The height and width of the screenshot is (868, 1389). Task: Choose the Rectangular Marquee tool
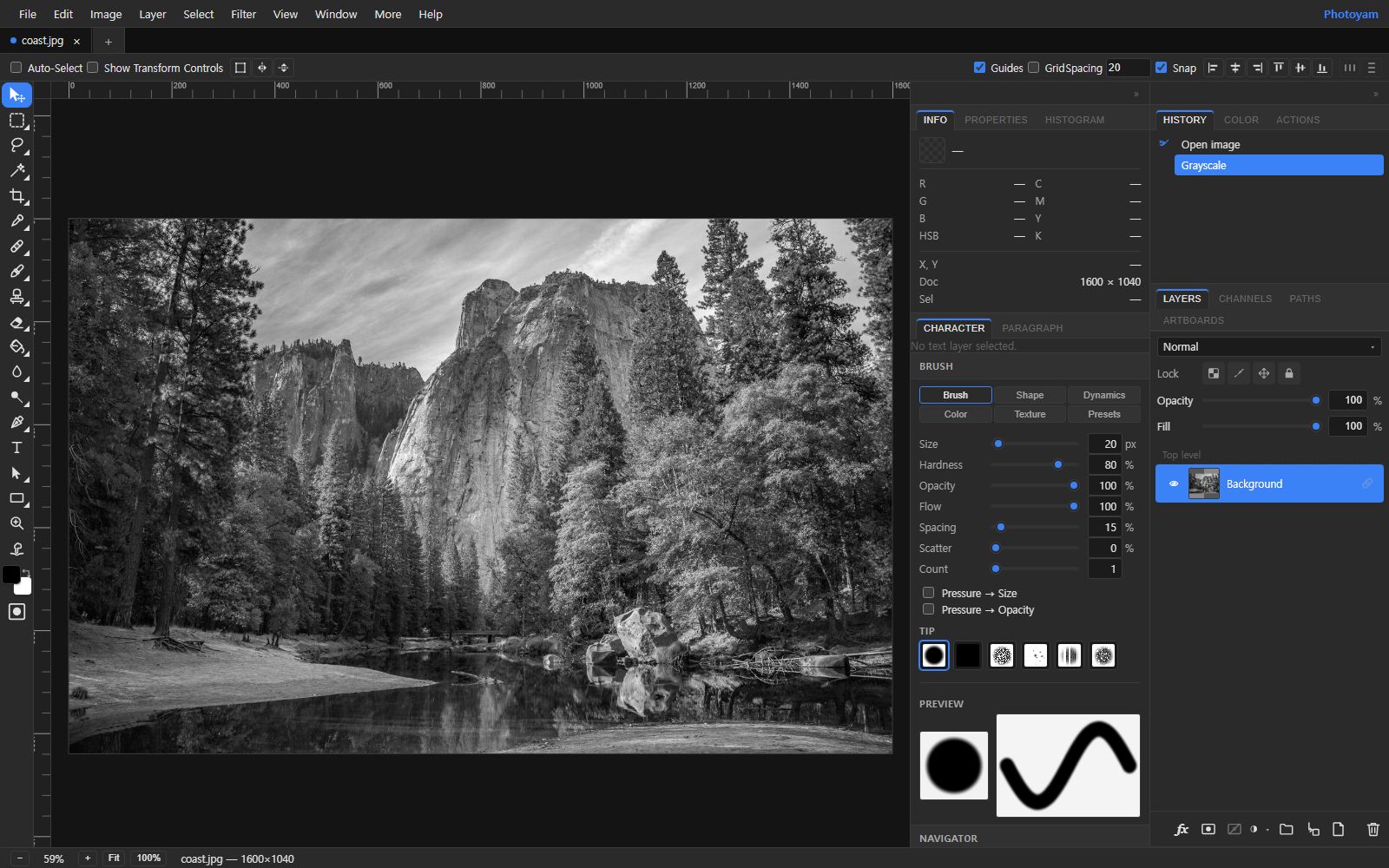tap(16, 120)
